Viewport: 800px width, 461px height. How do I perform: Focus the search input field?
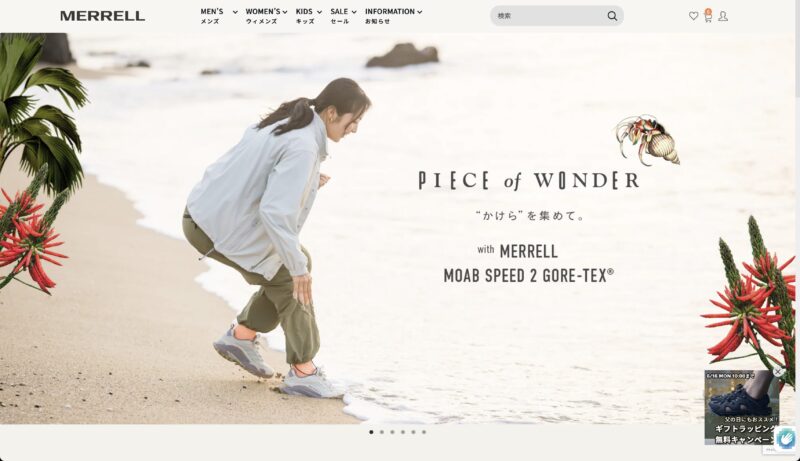point(550,16)
